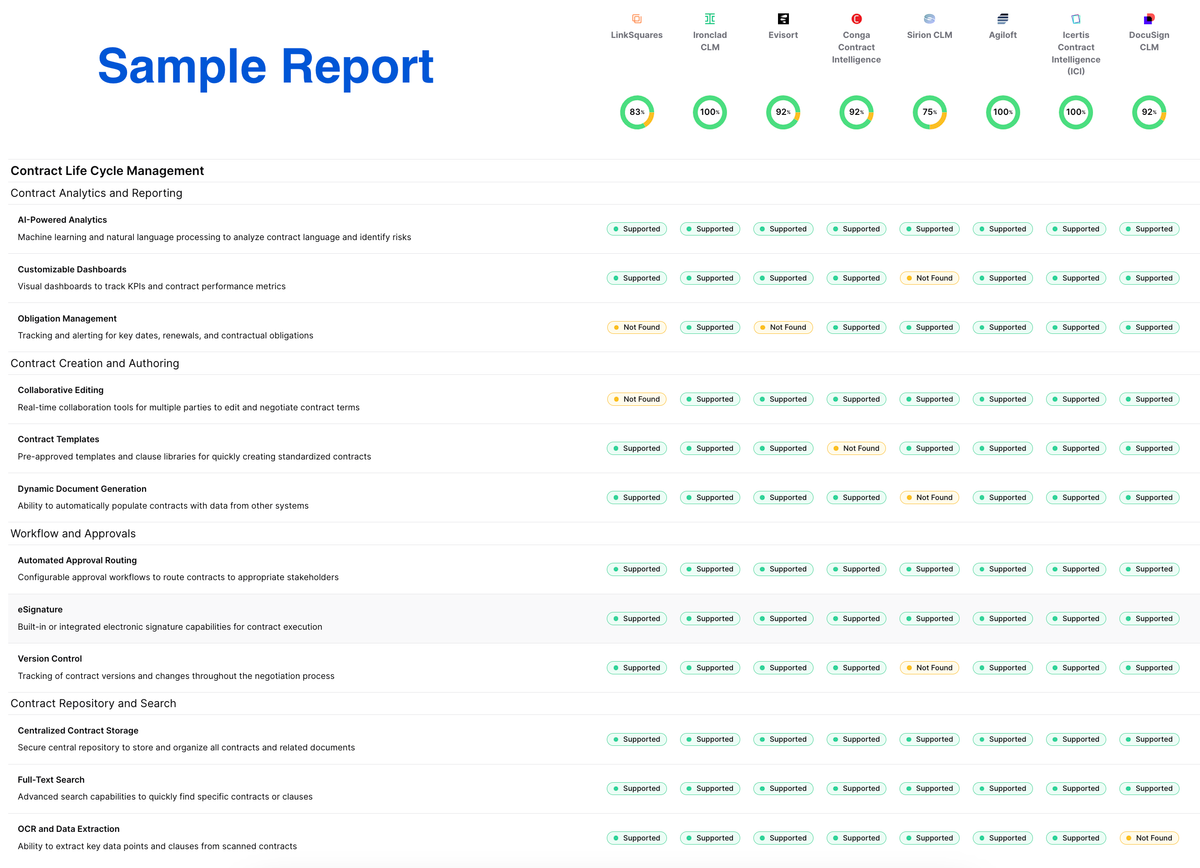Image resolution: width=1200 pixels, height=868 pixels.
Task: Toggle Conga's Not Found badge for Contract Templates
Action: pos(856,448)
